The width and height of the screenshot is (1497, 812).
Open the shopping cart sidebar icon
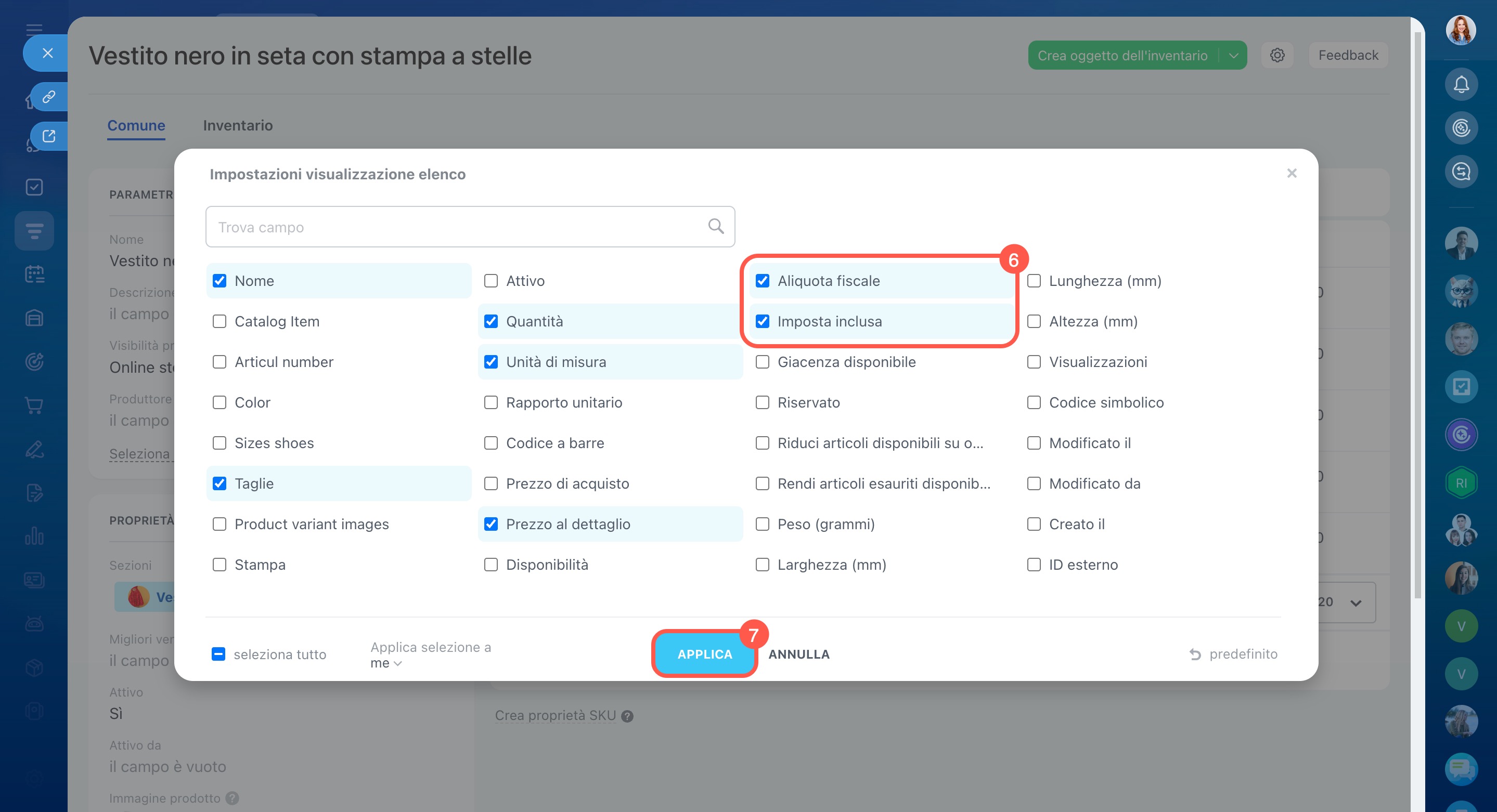click(34, 405)
